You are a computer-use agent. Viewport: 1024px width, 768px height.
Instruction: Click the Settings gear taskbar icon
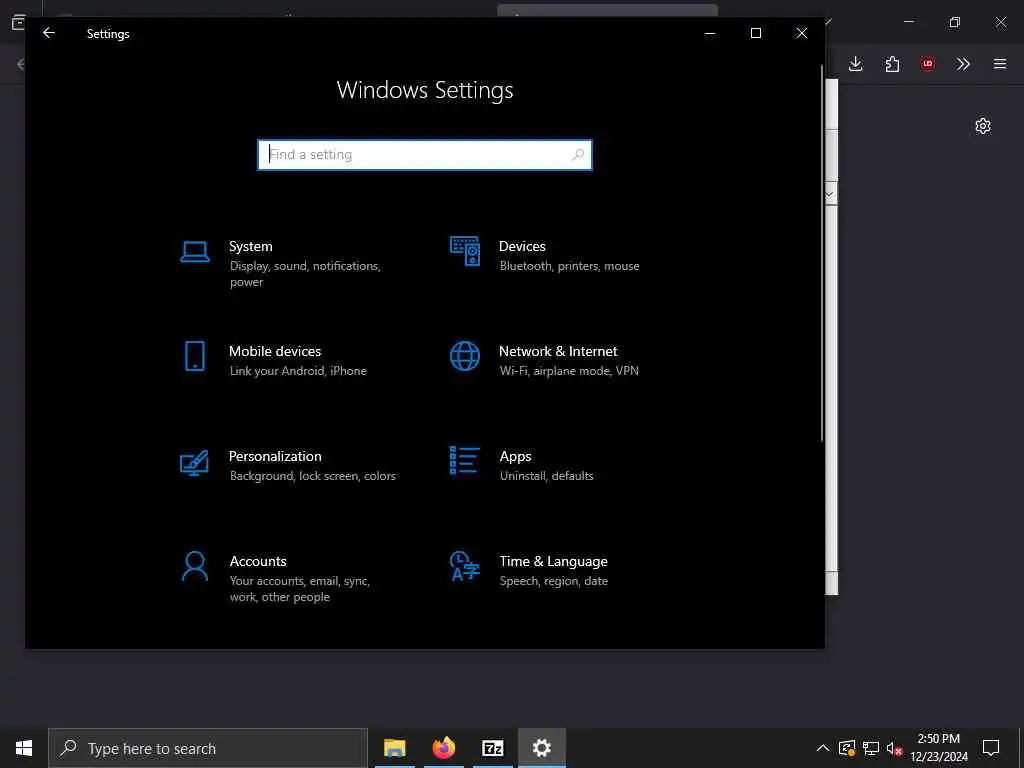[x=541, y=748]
